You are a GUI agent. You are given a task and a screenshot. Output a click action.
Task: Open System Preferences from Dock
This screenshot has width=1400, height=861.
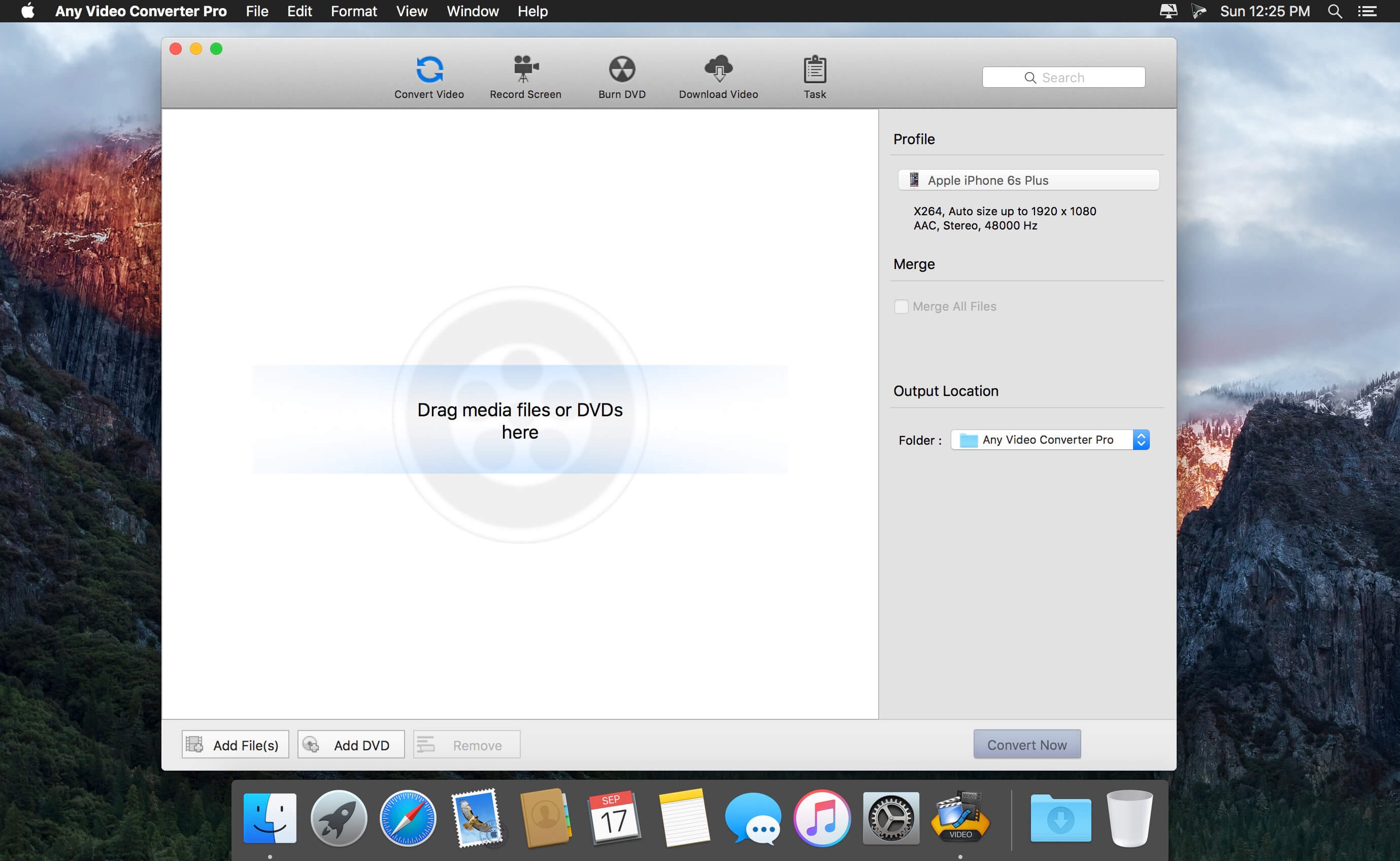pyautogui.click(x=892, y=818)
